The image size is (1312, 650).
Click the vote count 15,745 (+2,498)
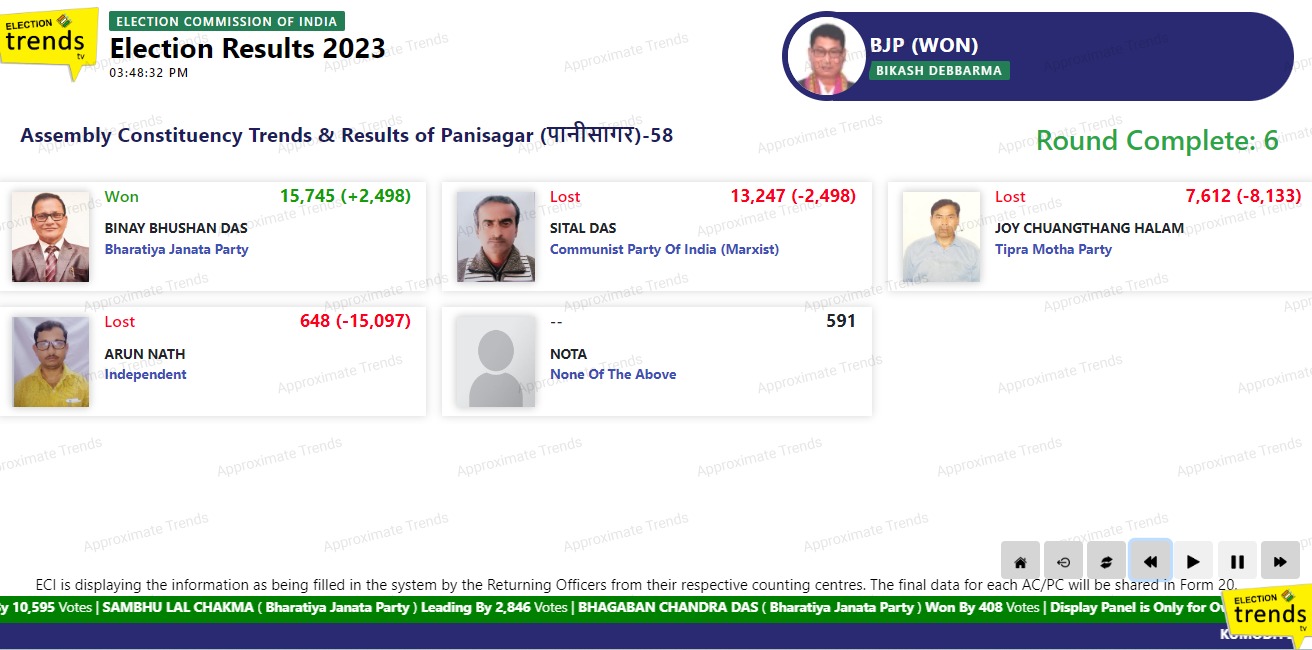tap(345, 196)
